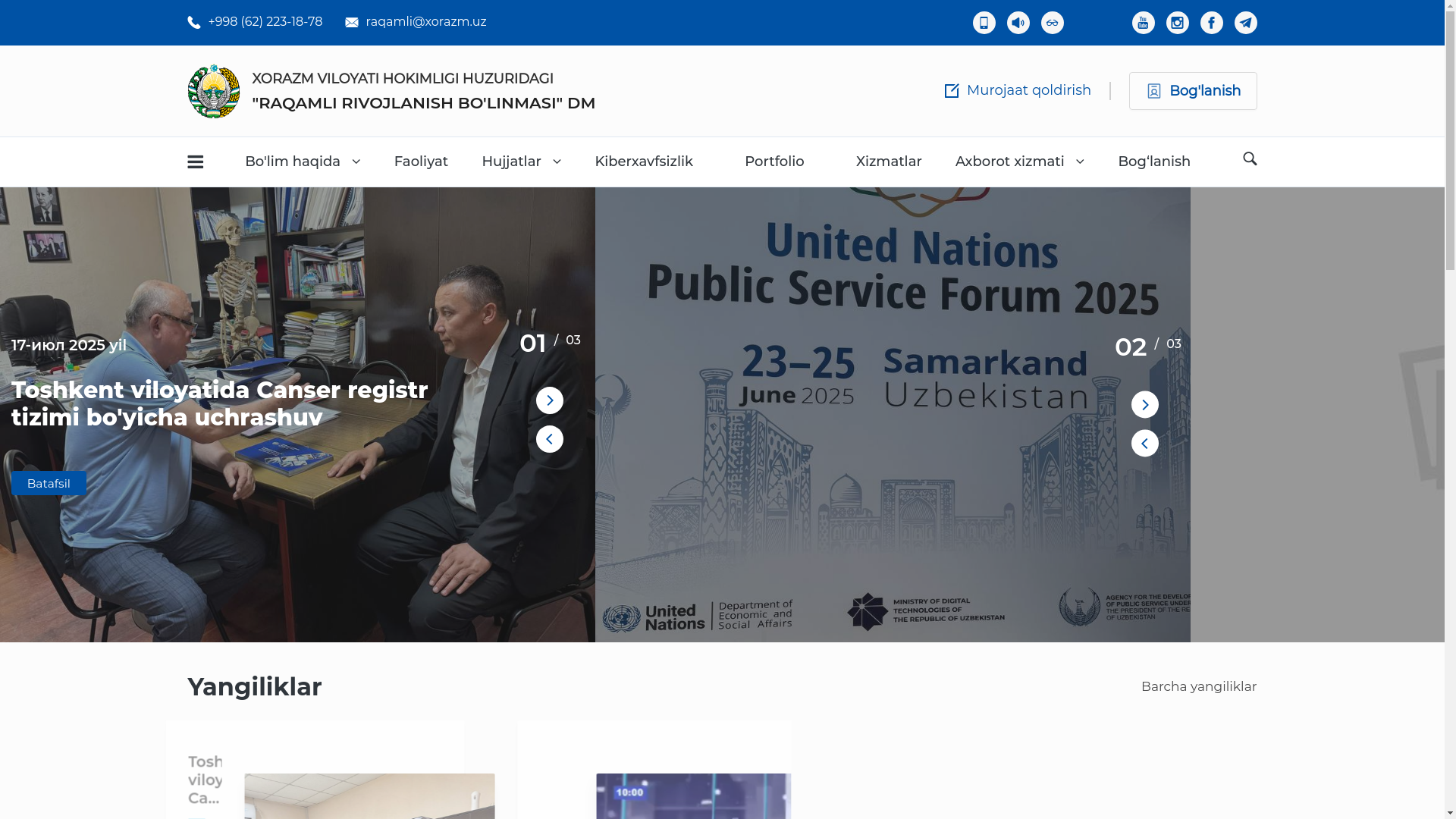Go to previous slide on slide 02
The height and width of the screenshot is (819, 1456).
pyautogui.click(x=1145, y=443)
